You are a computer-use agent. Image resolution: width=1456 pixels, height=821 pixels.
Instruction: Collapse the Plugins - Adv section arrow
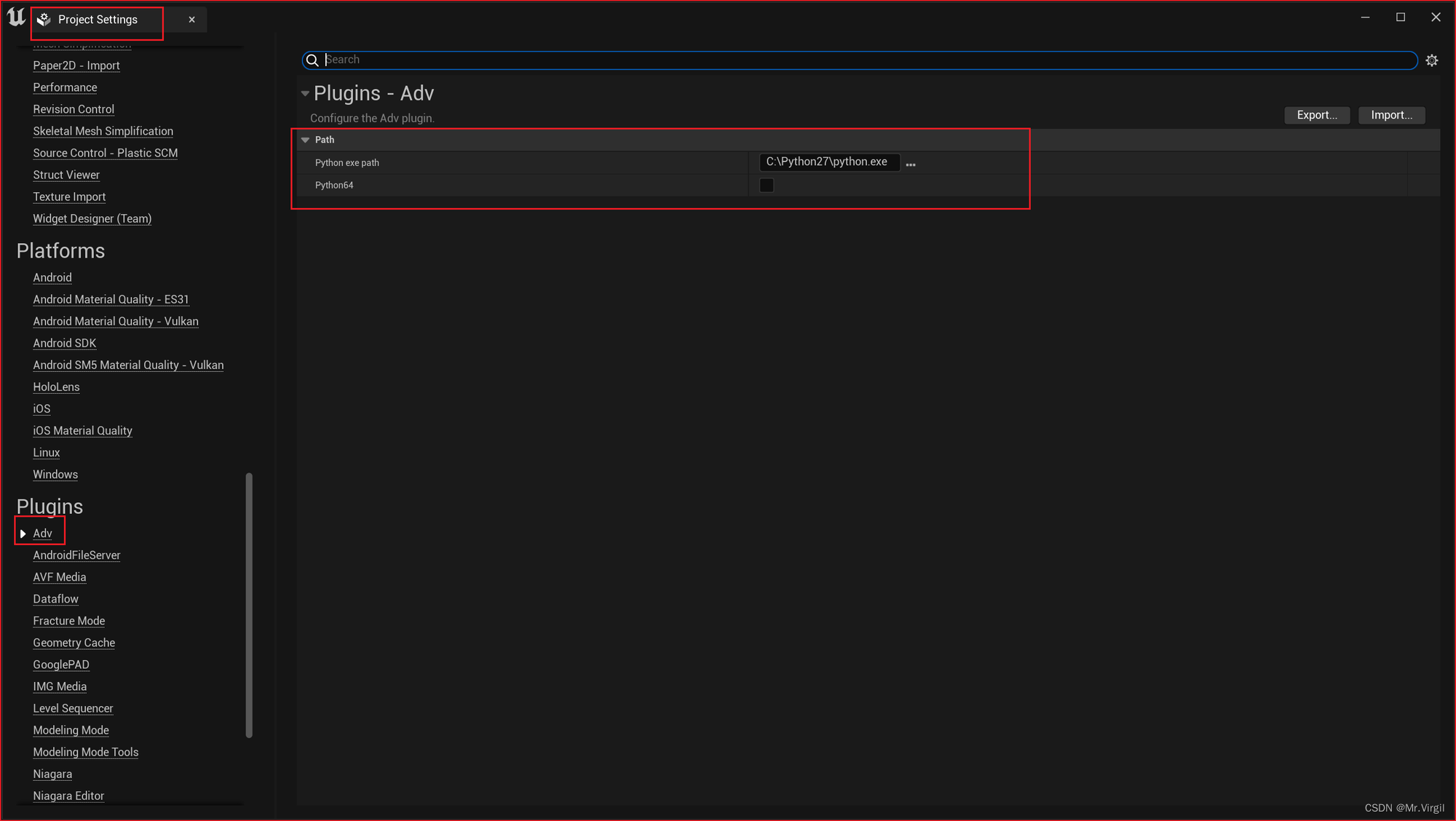click(x=304, y=92)
